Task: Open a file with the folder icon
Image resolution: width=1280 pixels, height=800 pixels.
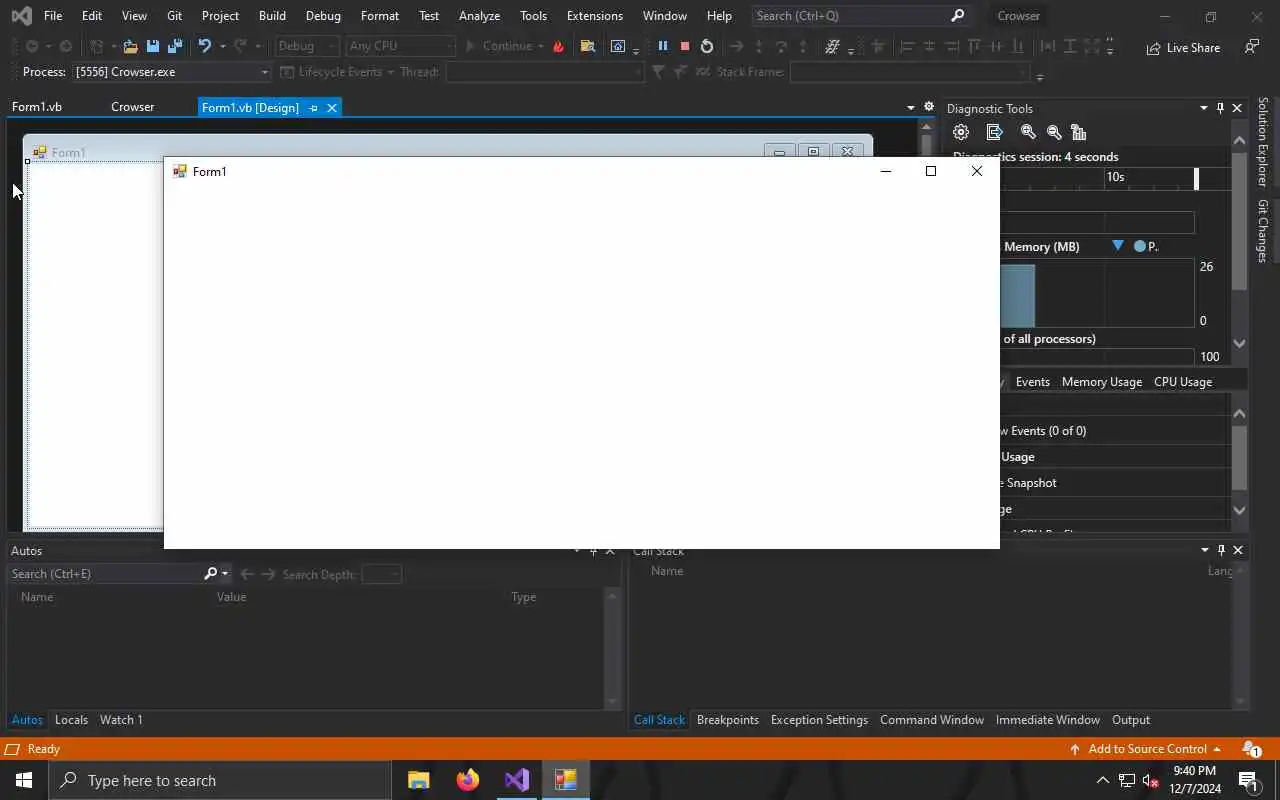Action: point(130,46)
